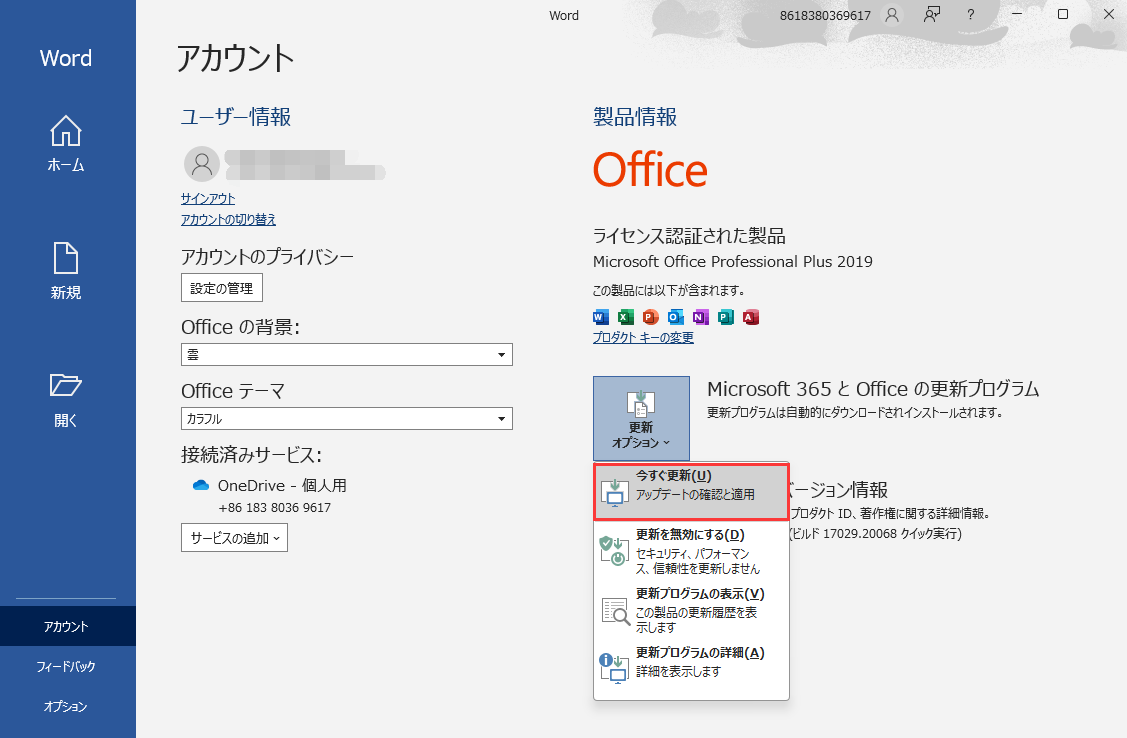Click account number 8618380369617 in title bar

click(x=825, y=15)
